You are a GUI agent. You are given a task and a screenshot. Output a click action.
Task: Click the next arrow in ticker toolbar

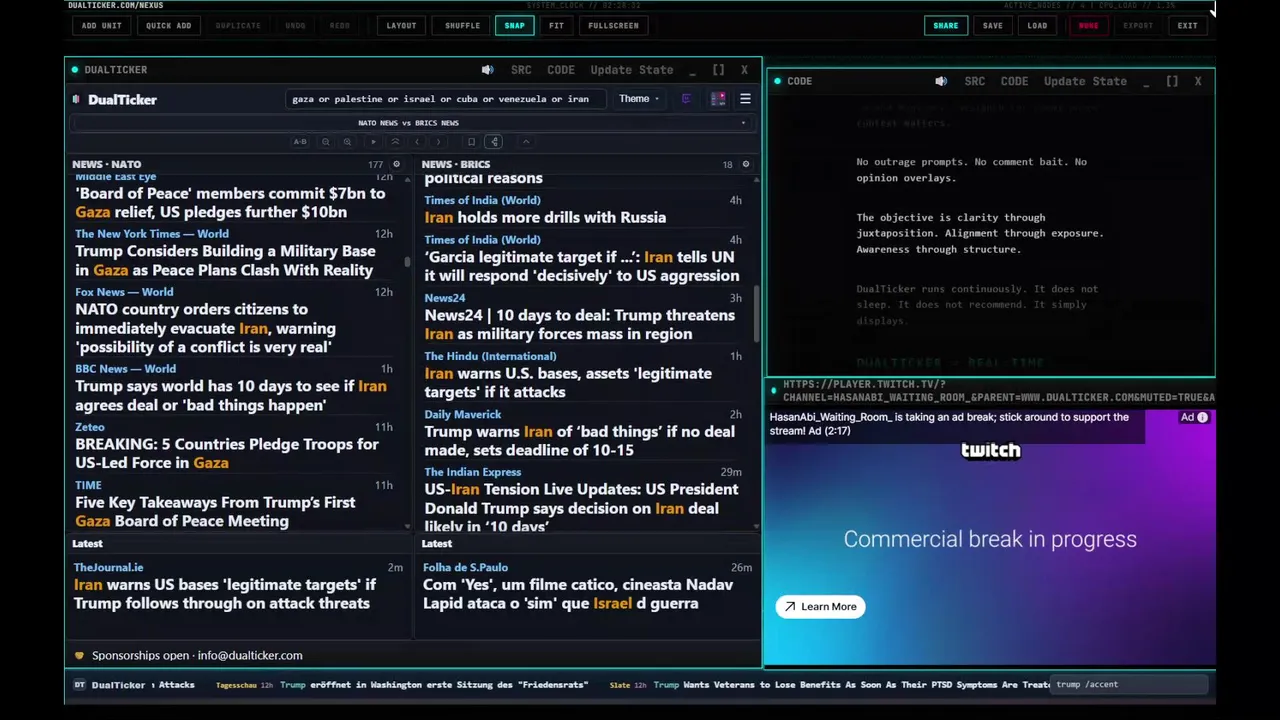point(438,142)
